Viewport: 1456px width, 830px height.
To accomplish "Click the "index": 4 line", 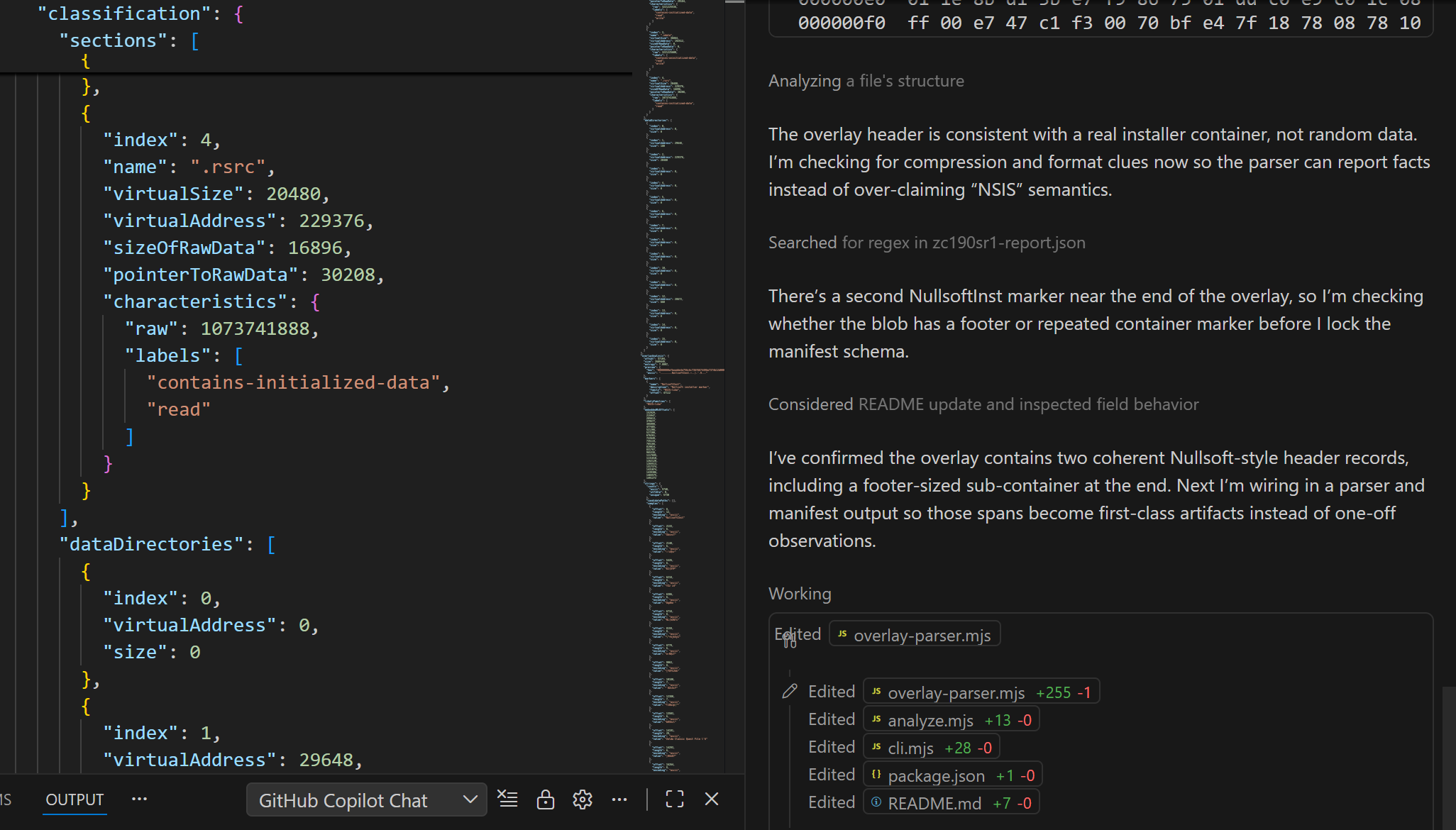I will pos(162,140).
